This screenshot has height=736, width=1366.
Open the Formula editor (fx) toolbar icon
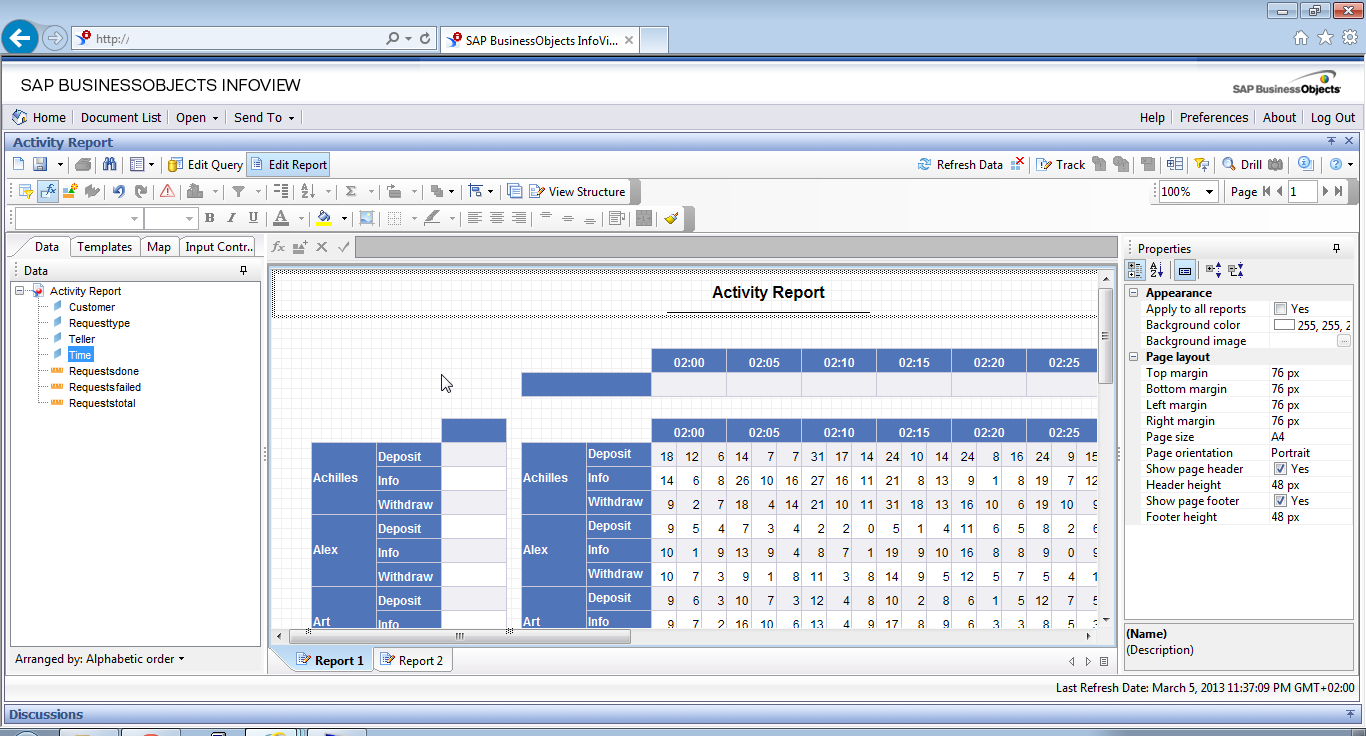47,191
